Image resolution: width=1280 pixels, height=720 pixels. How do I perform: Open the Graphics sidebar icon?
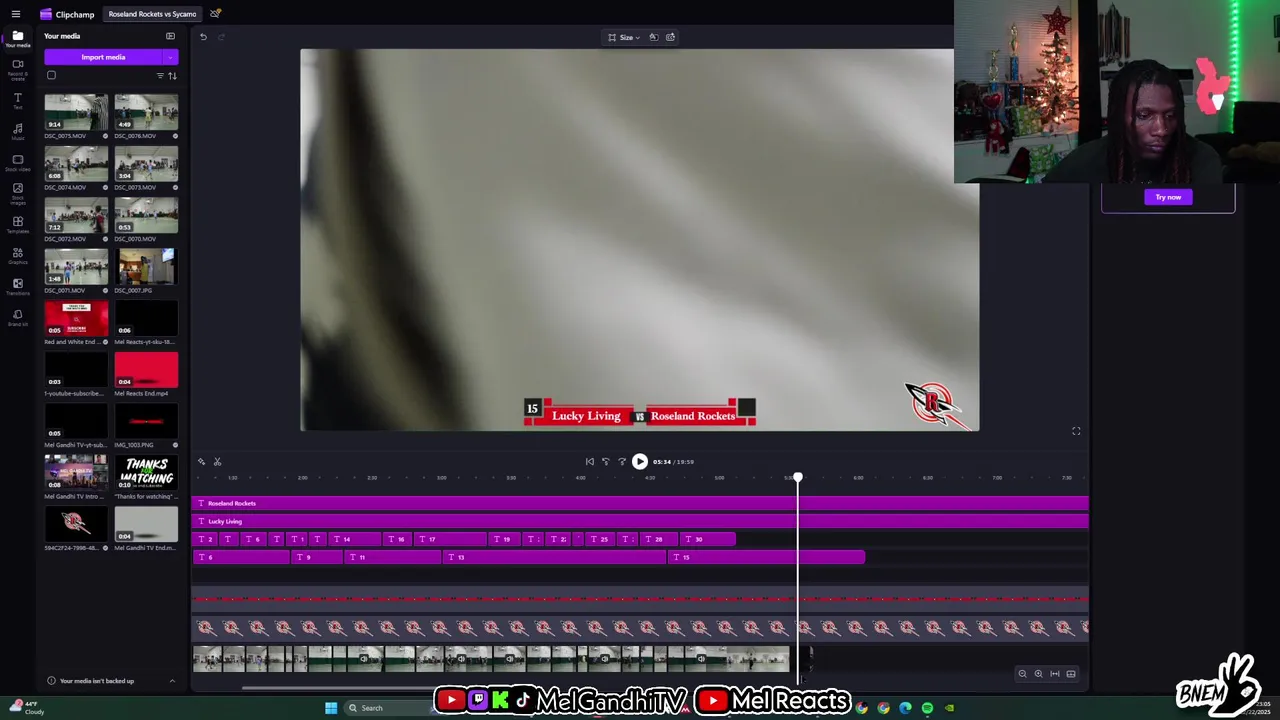17,255
